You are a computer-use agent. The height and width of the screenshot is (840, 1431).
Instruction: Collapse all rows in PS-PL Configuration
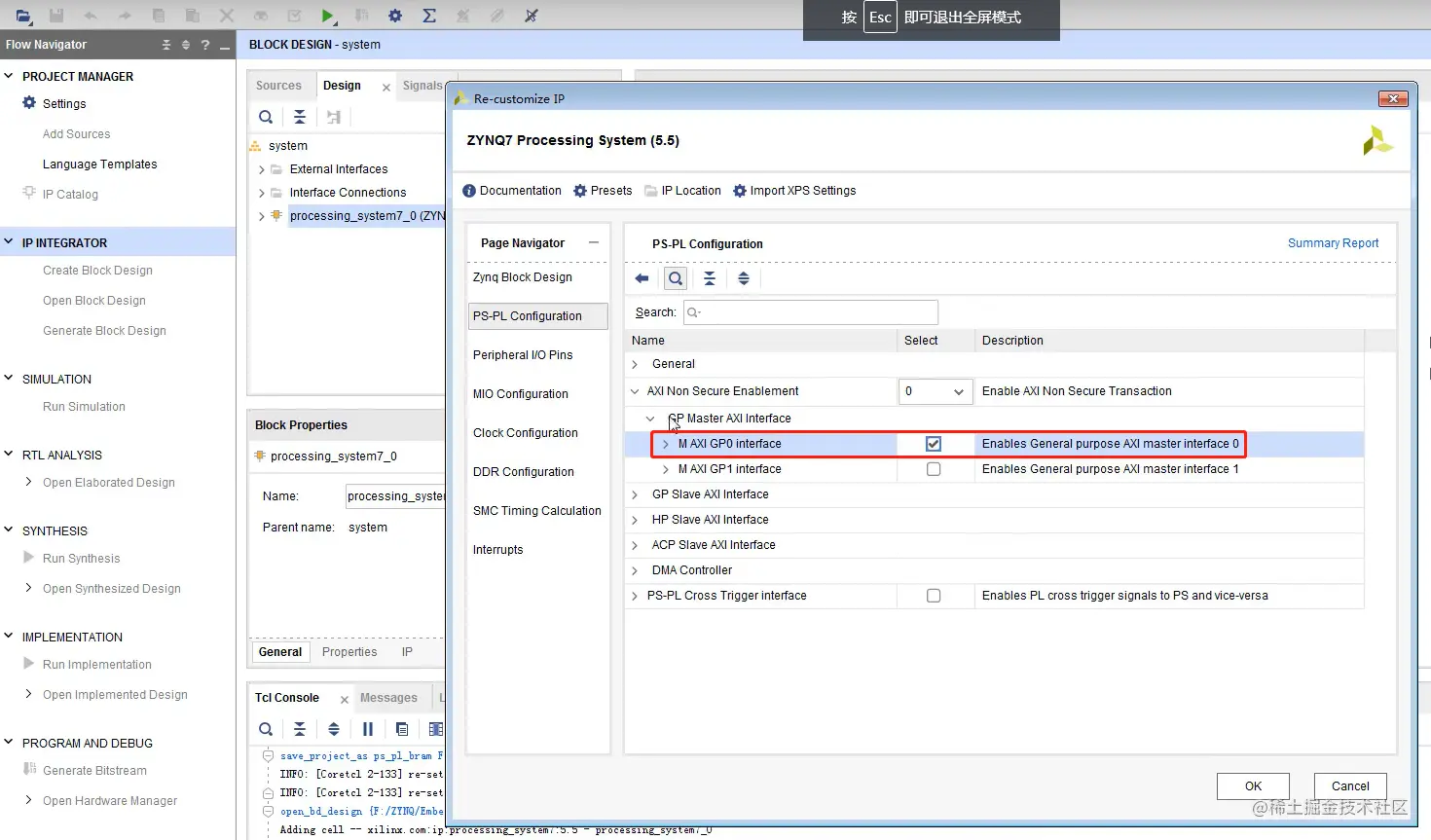tap(710, 278)
